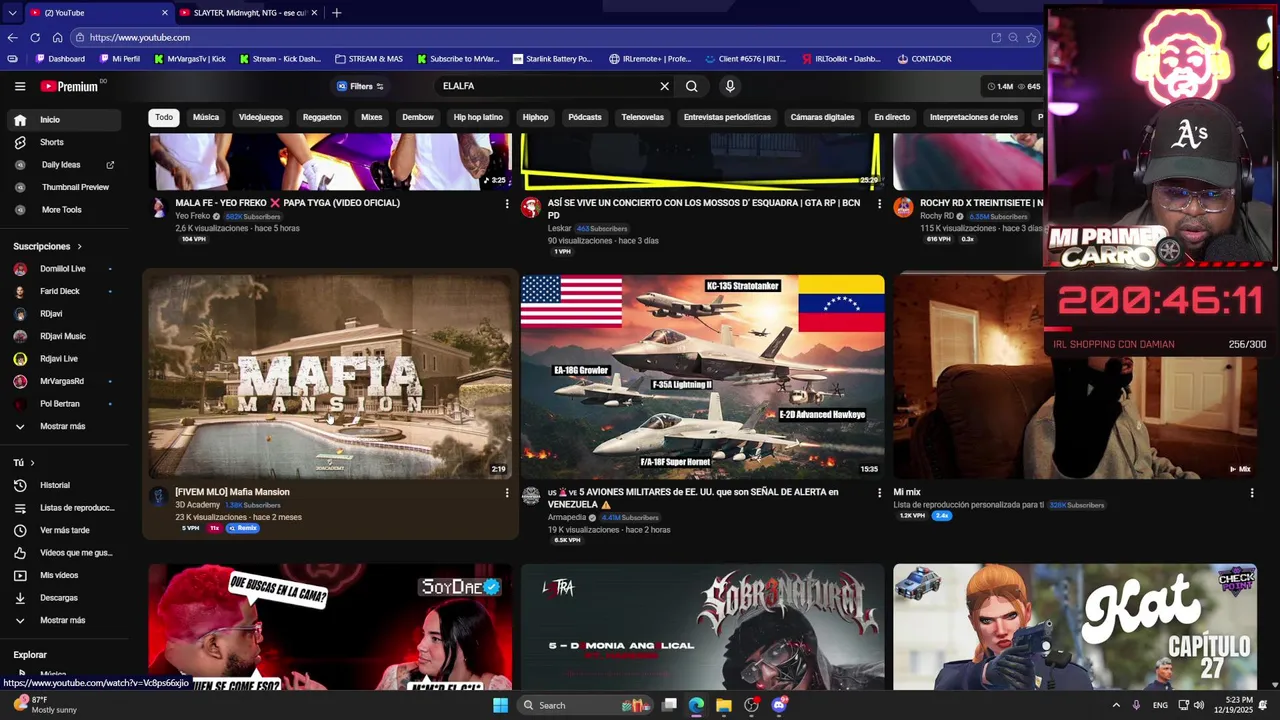Expand Mostrar más under Tú section
Viewport: 1280px width, 720px height.
pos(64,620)
